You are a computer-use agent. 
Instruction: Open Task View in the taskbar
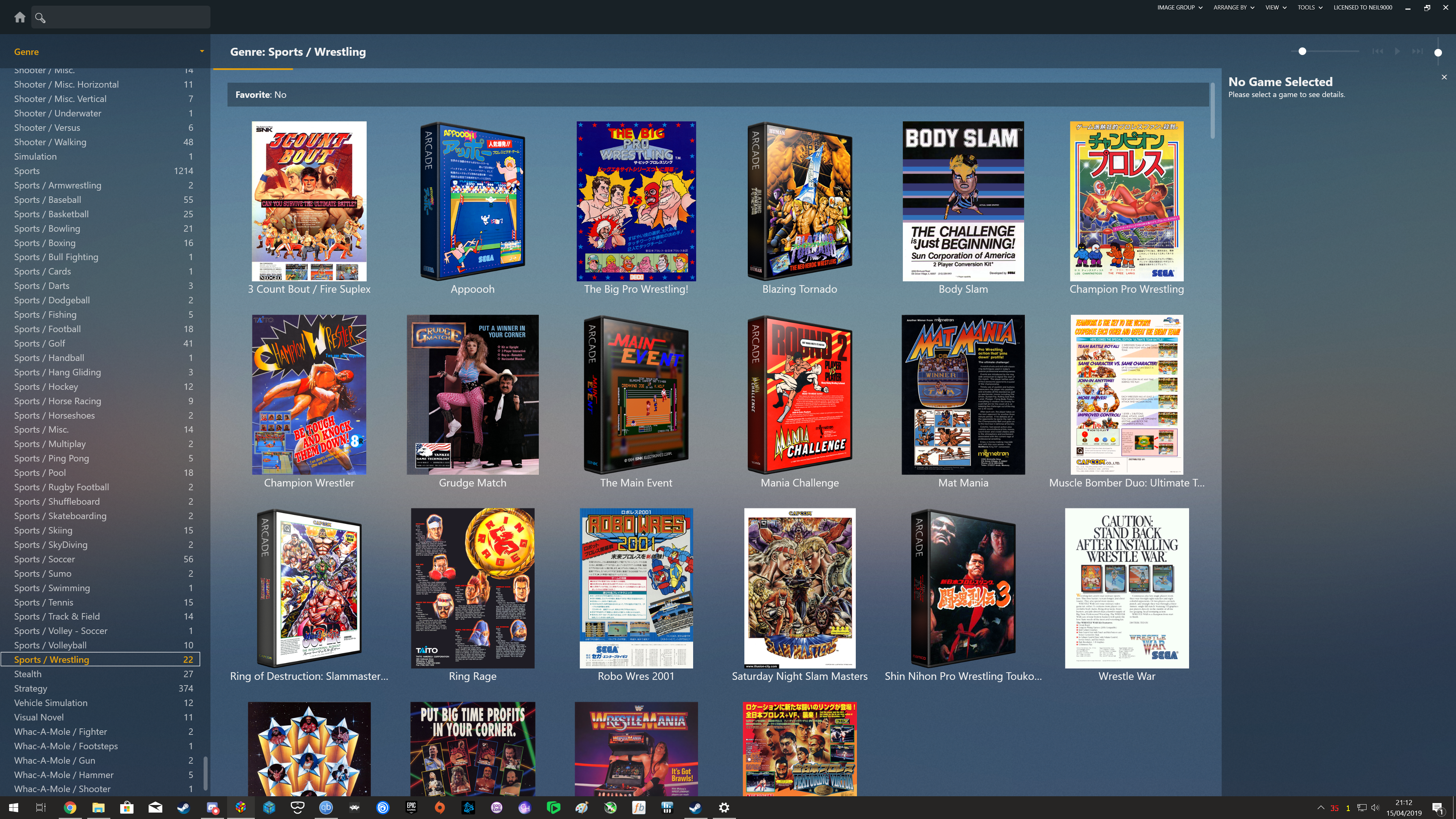point(41,808)
